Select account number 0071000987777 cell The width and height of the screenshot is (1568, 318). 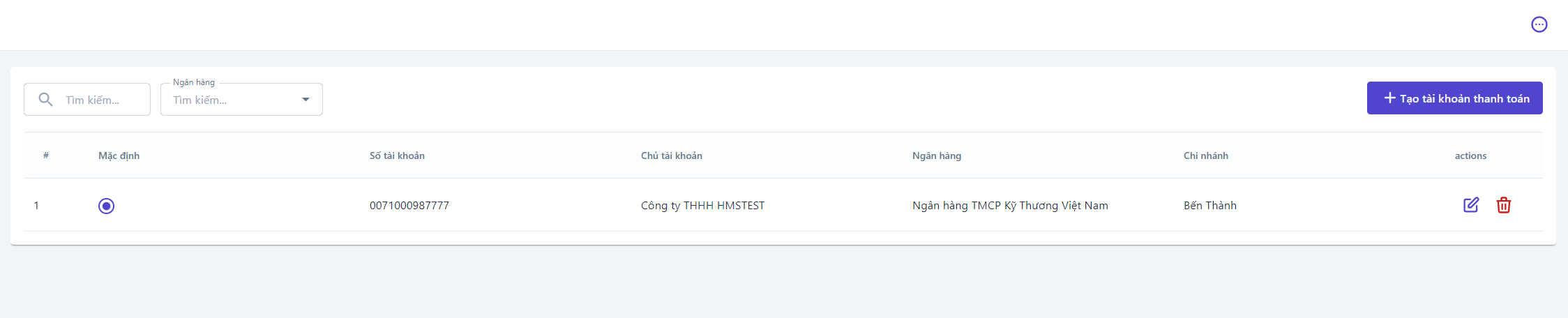(409, 206)
